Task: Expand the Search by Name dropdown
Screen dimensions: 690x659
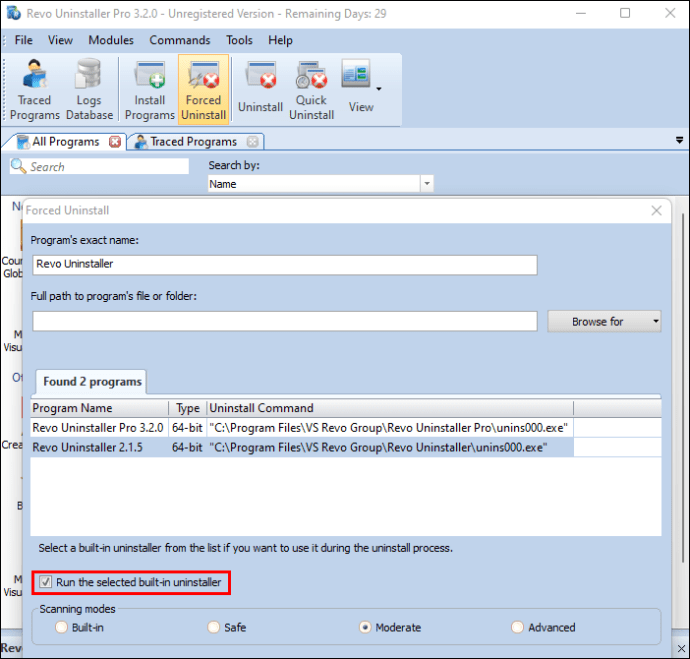Action: pyautogui.click(x=426, y=183)
